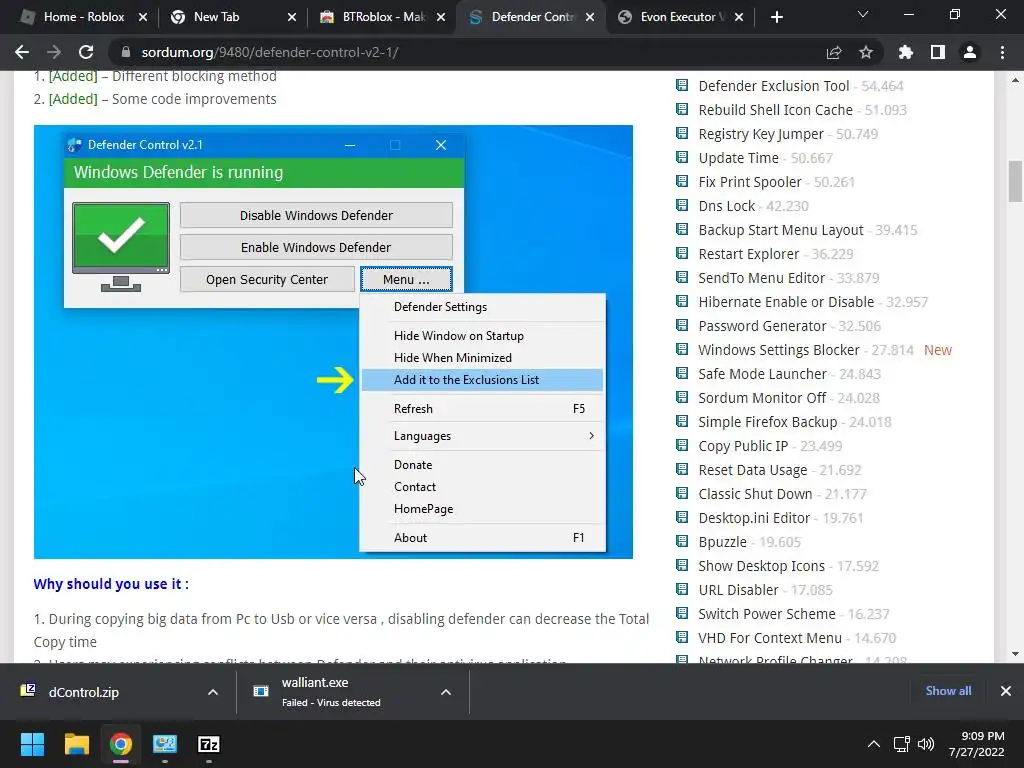
Task: Bookmark this page with the star icon
Action: tap(866, 52)
